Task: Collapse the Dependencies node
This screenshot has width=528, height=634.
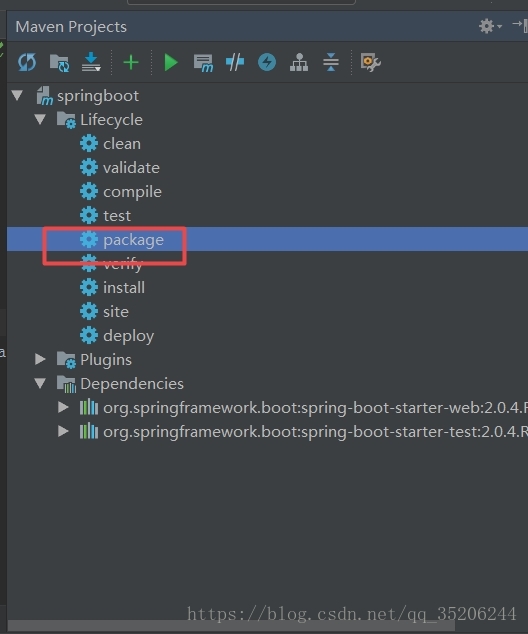Action: click(x=40, y=383)
